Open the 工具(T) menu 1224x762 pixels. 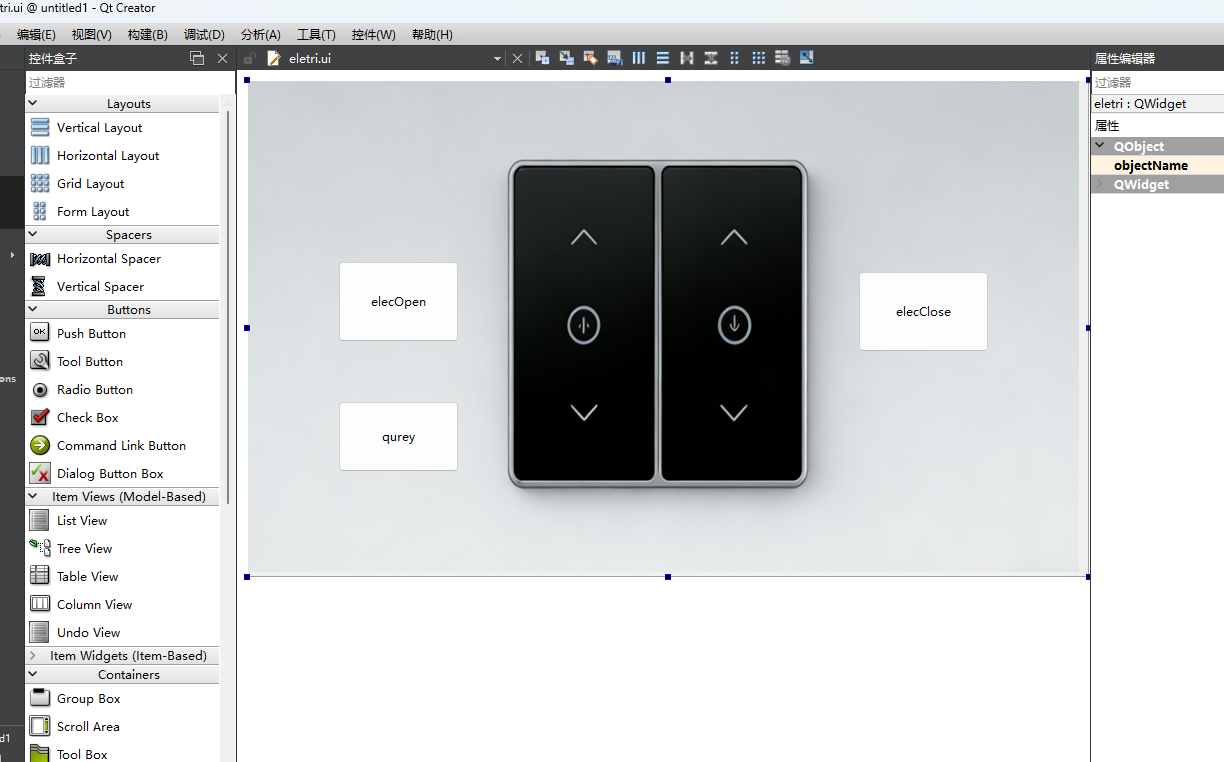click(317, 35)
